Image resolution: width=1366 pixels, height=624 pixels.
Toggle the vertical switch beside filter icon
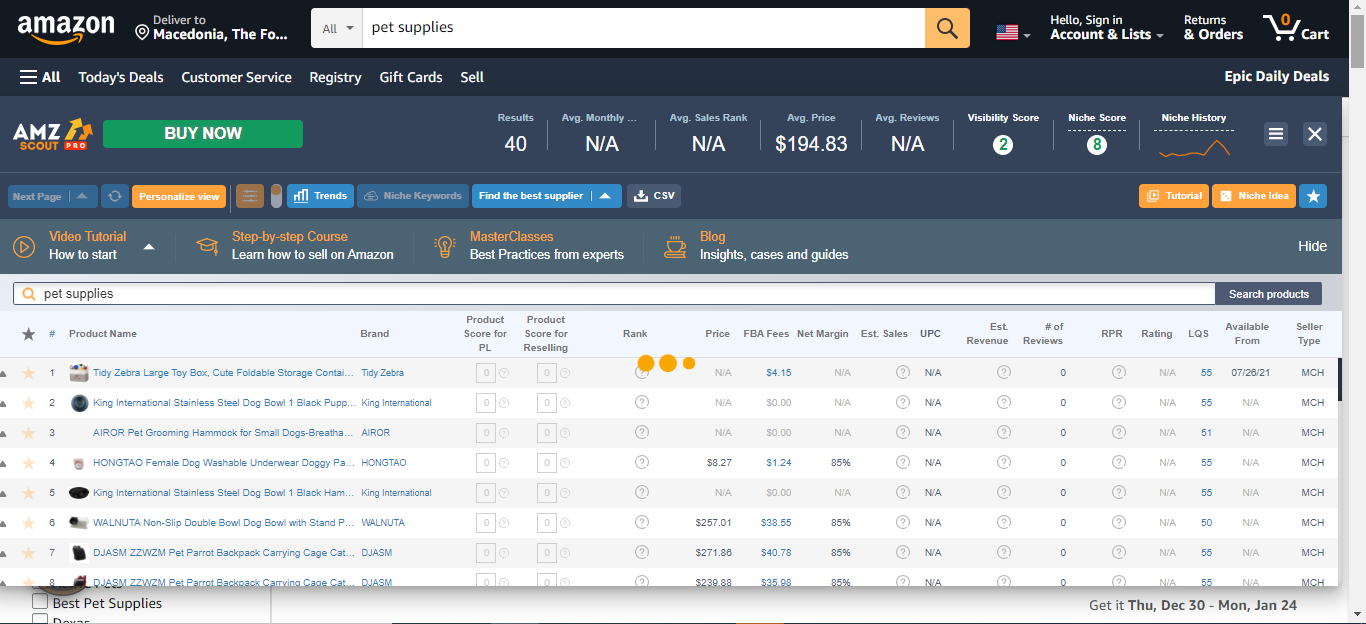point(276,196)
